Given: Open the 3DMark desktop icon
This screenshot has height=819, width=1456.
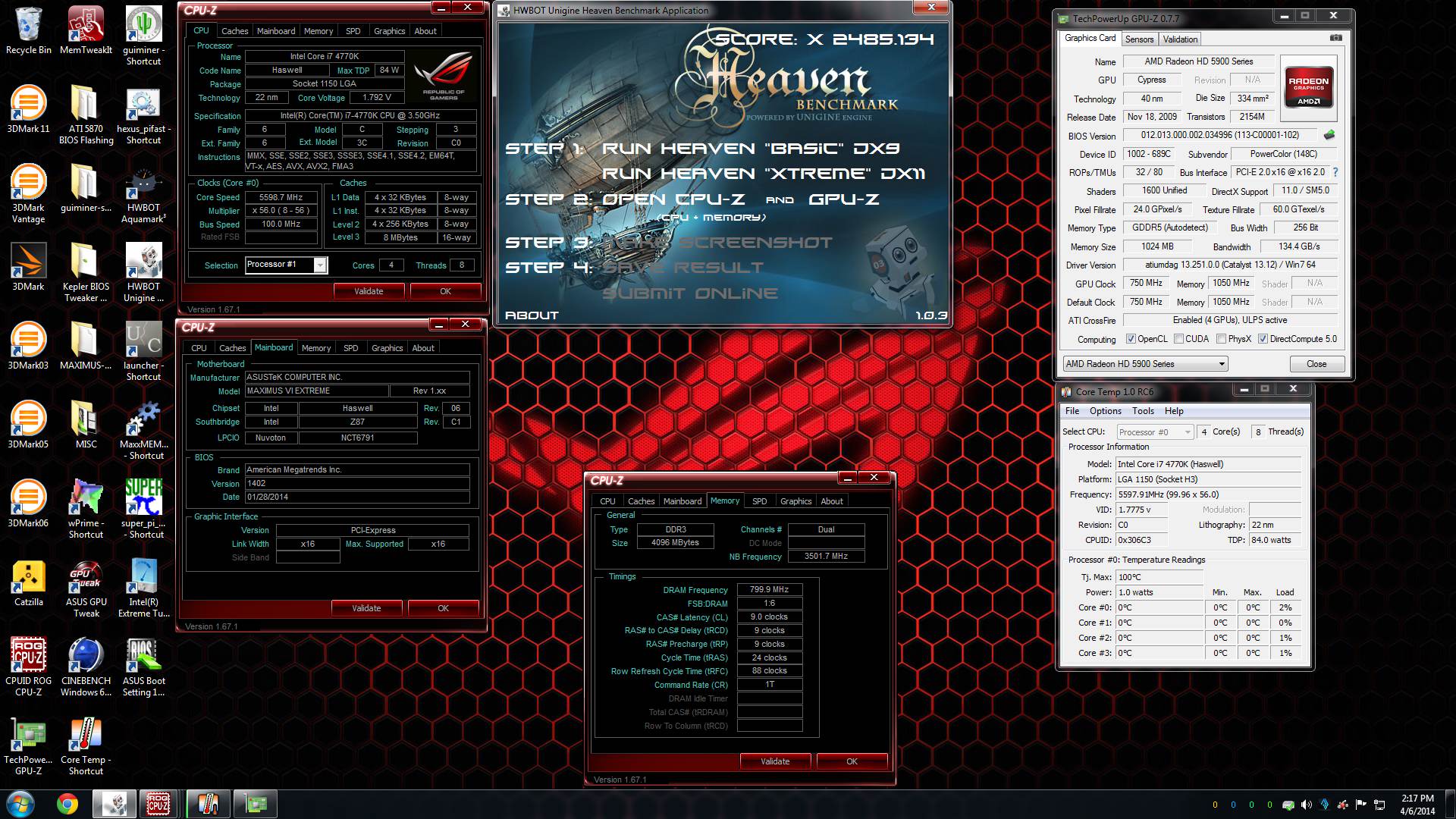Looking at the screenshot, I should [28, 267].
